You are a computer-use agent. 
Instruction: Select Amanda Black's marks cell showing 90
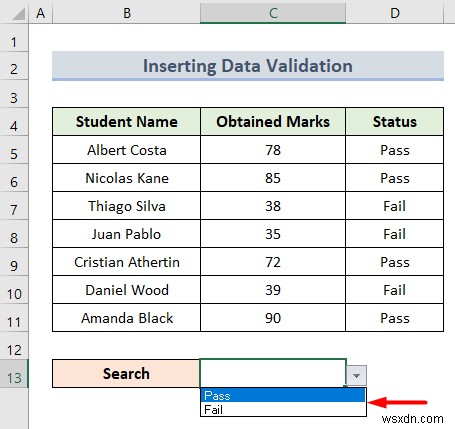(273, 318)
